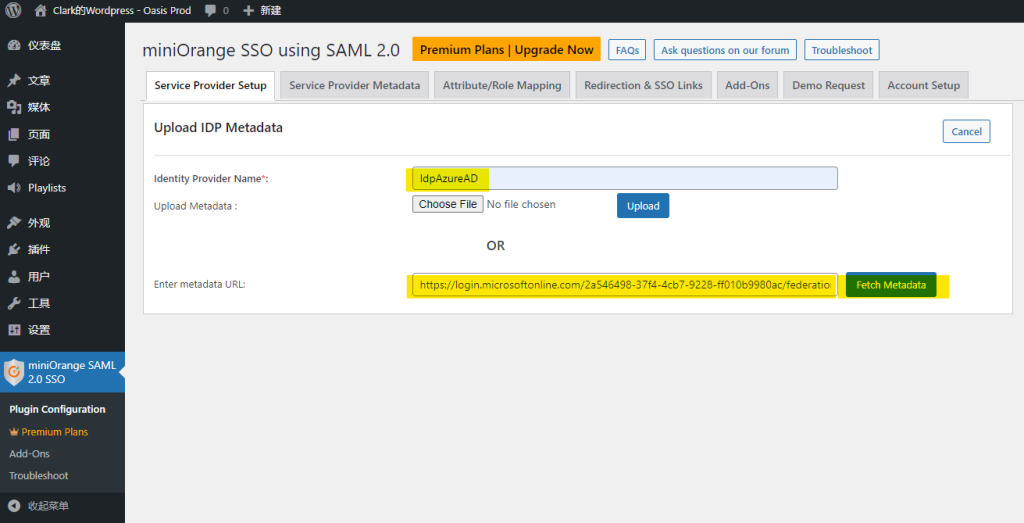Switch to the Service Provider Metadata tab
Viewport: 1024px width, 523px height.
click(x=354, y=85)
